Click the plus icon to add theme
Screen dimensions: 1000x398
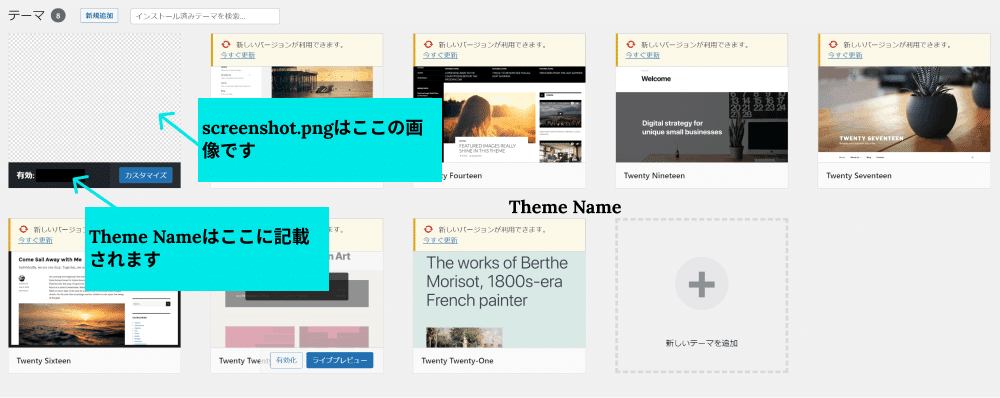point(702,284)
